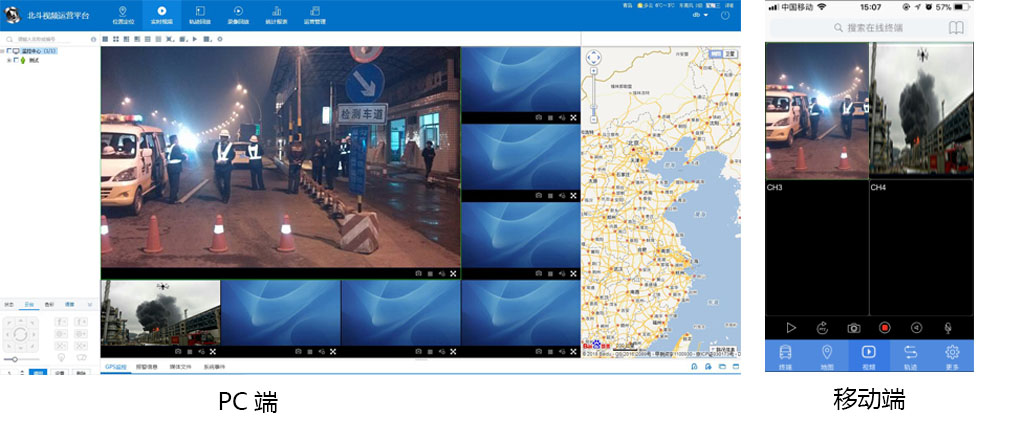Check the green-icon test node checkbox
Viewport: 1024px width, 437px height.
click(x=16, y=60)
